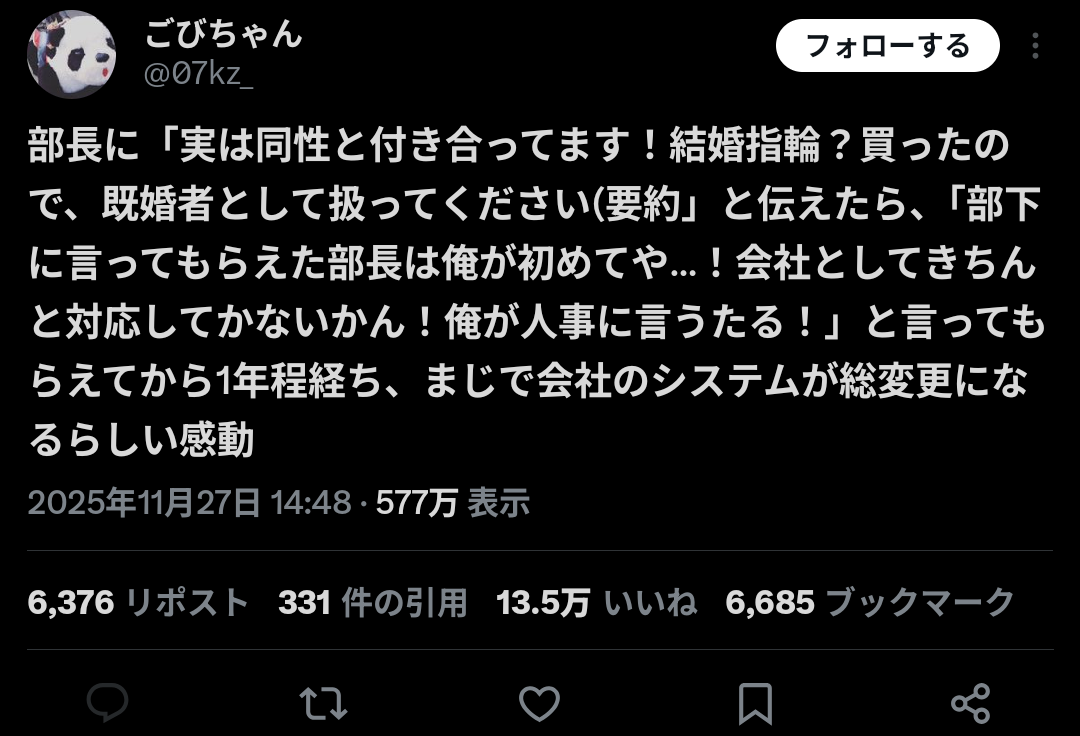Bookmark the tweet with the ribbon icon
Viewport: 1080px width, 736px height.
(x=755, y=704)
